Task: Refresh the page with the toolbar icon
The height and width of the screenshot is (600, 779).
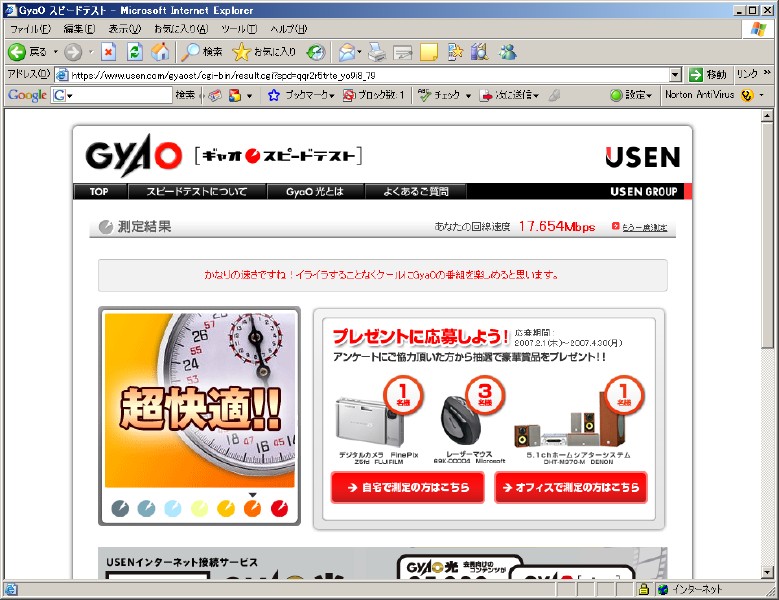Action: (x=134, y=51)
